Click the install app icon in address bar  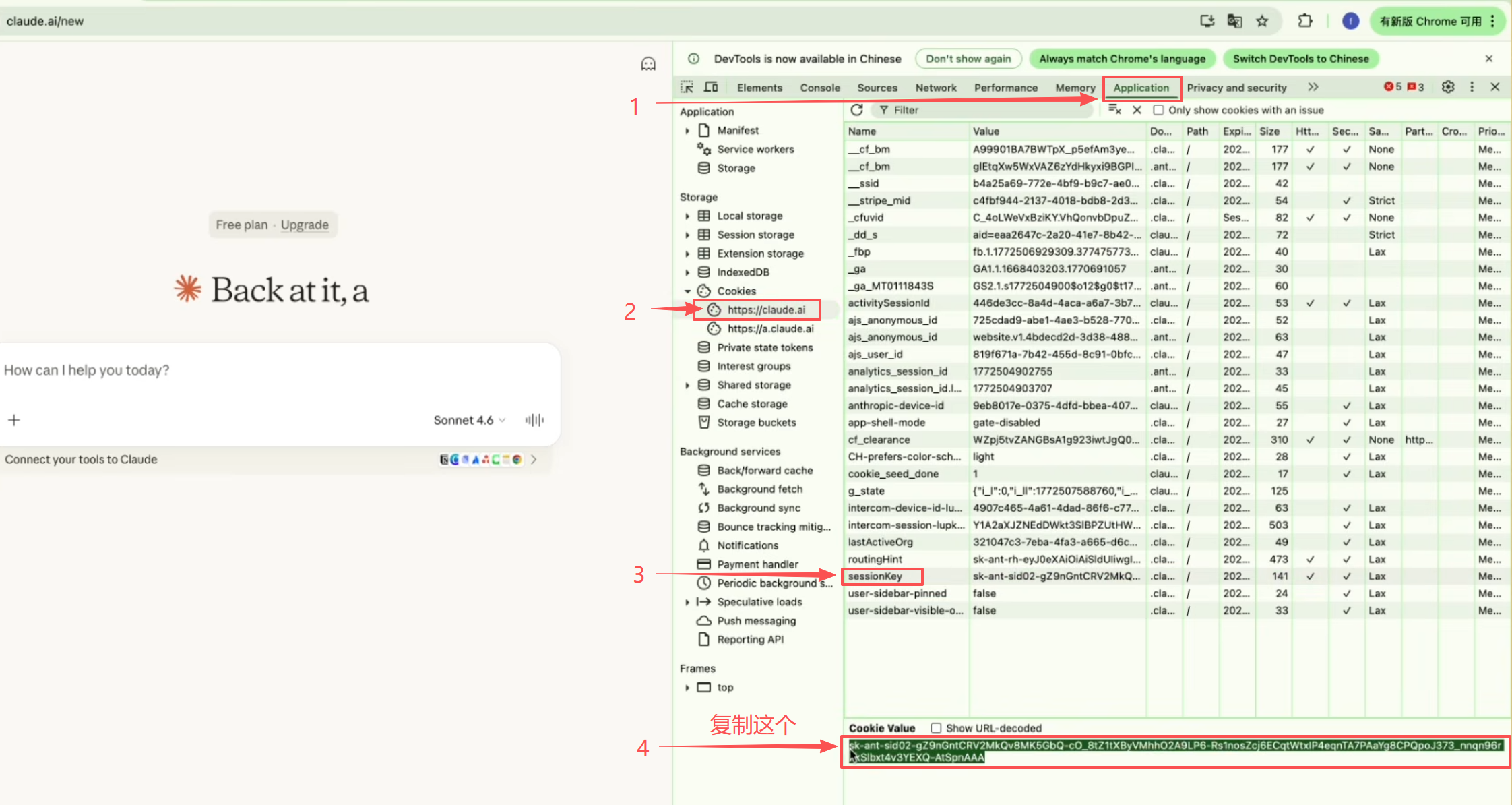(x=1207, y=21)
